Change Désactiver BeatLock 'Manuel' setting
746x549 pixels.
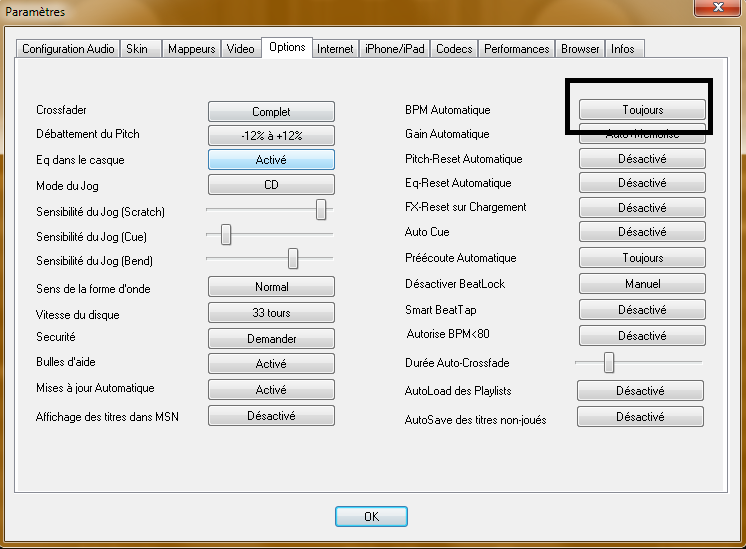(642, 284)
